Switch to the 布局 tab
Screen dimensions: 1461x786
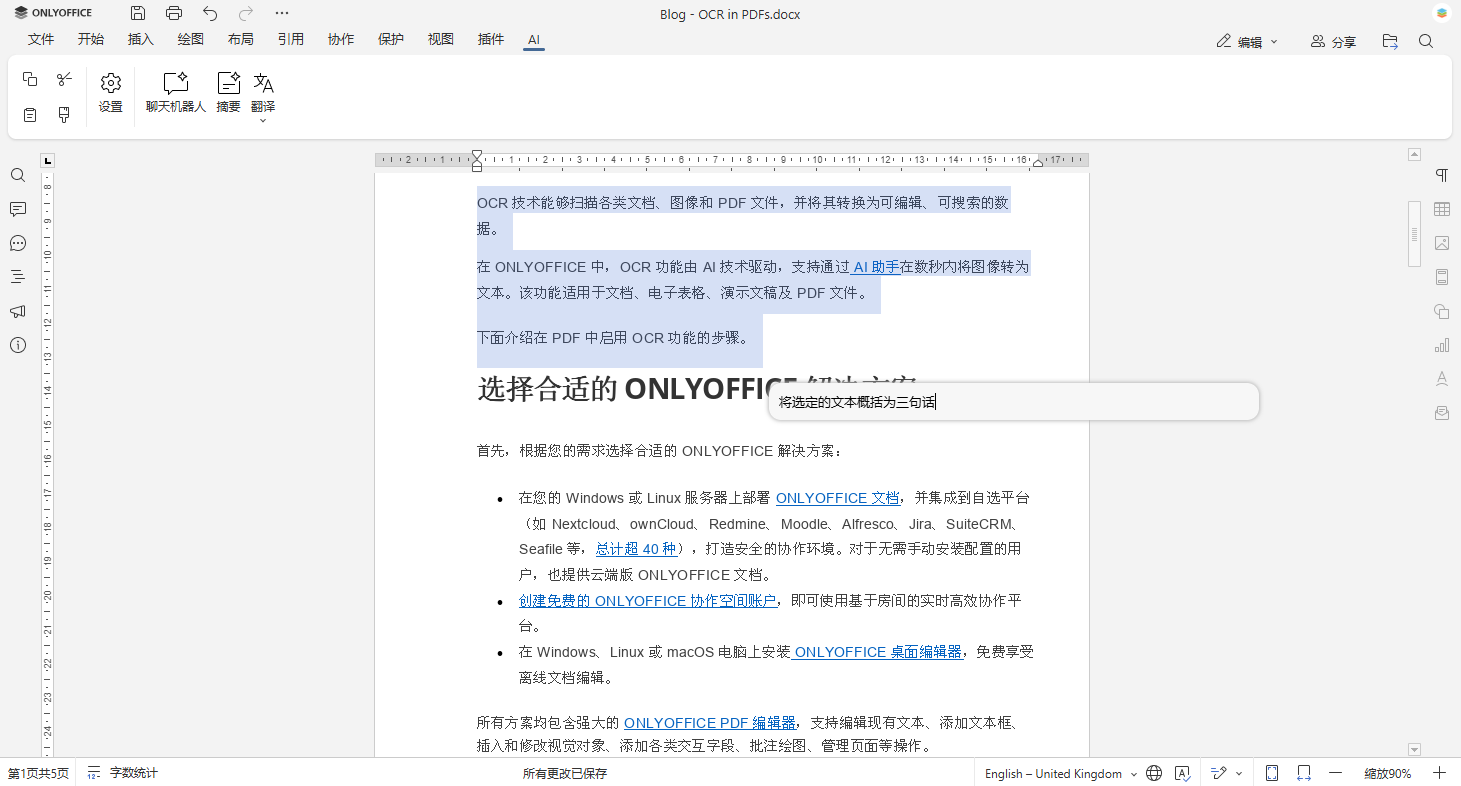(241, 40)
